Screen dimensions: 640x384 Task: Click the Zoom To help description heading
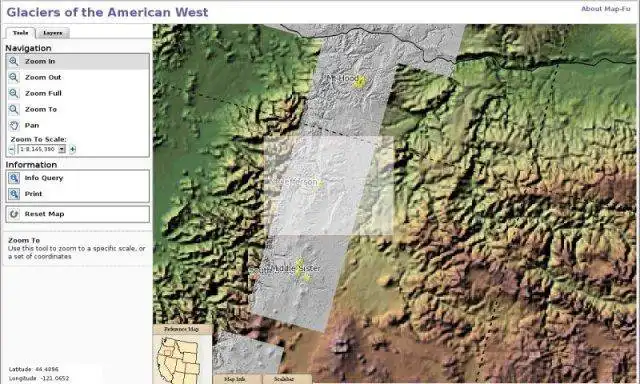coord(24,240)
